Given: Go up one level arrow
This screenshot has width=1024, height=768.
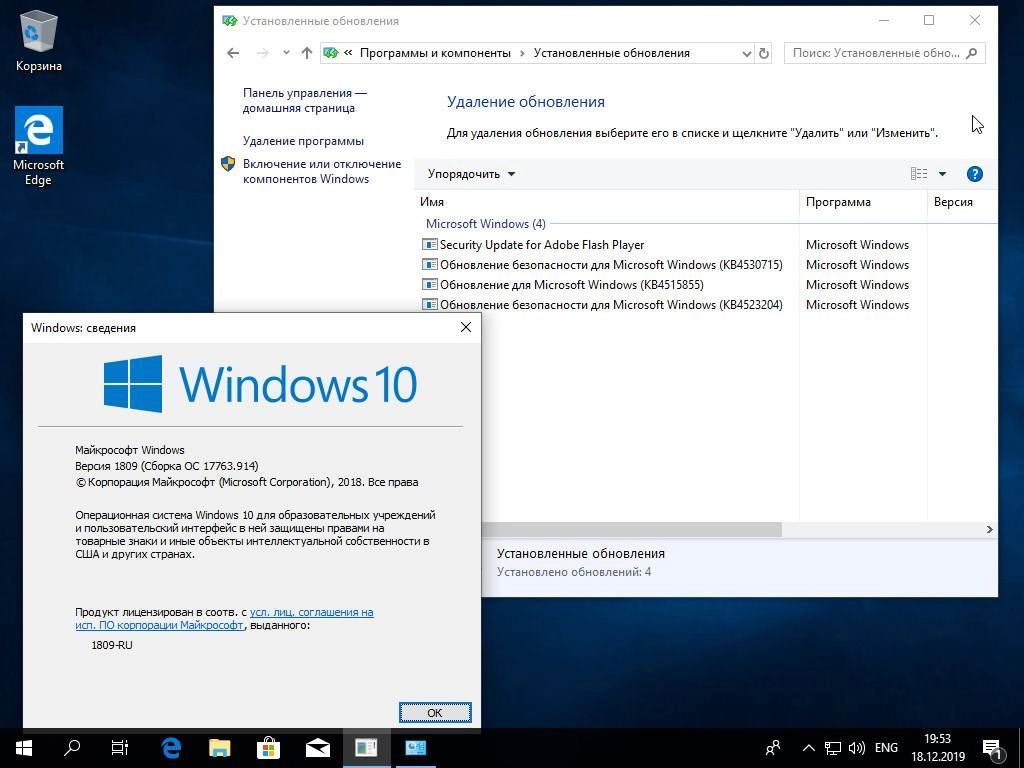Looking at the screenshot, I should [x=306, y=54].
